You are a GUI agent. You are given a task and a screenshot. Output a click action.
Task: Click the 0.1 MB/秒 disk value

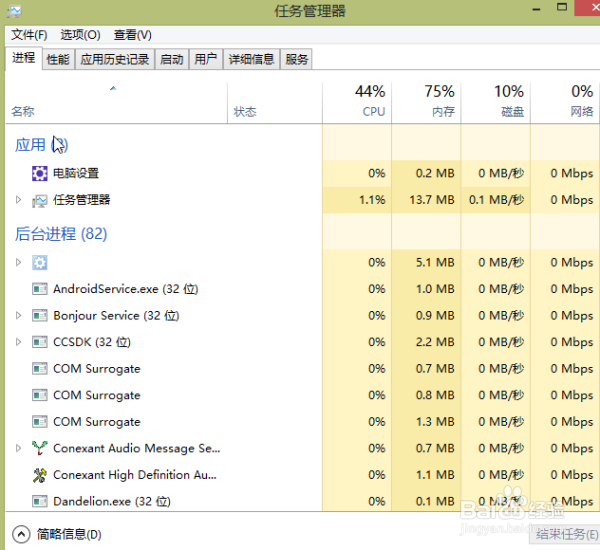(x=496, y=200)
